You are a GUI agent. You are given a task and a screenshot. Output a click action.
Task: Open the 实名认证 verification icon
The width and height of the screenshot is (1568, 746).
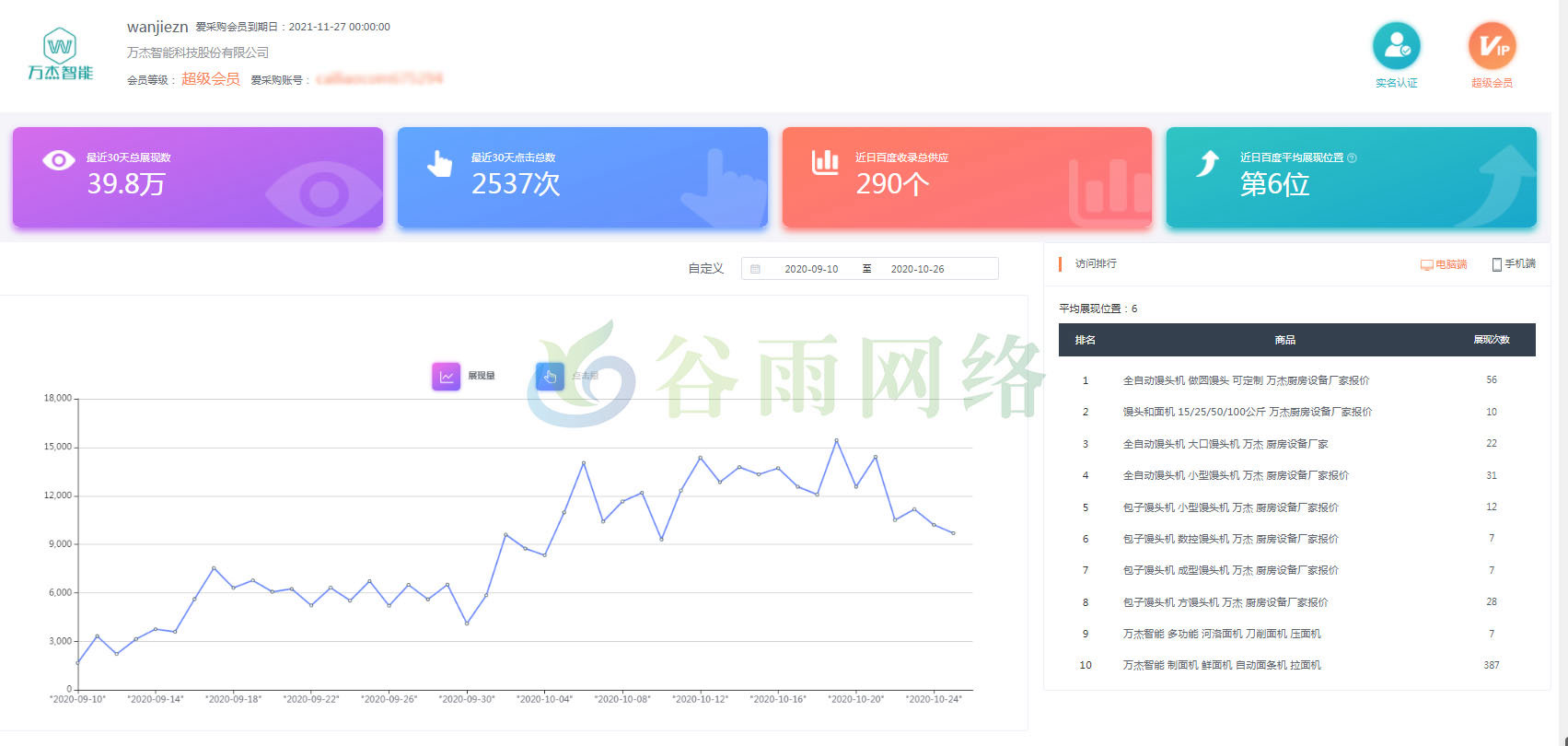(x=1397, y=46)
